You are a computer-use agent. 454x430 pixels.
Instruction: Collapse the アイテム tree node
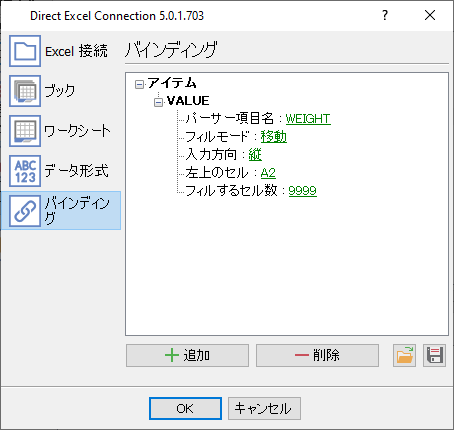139,85
